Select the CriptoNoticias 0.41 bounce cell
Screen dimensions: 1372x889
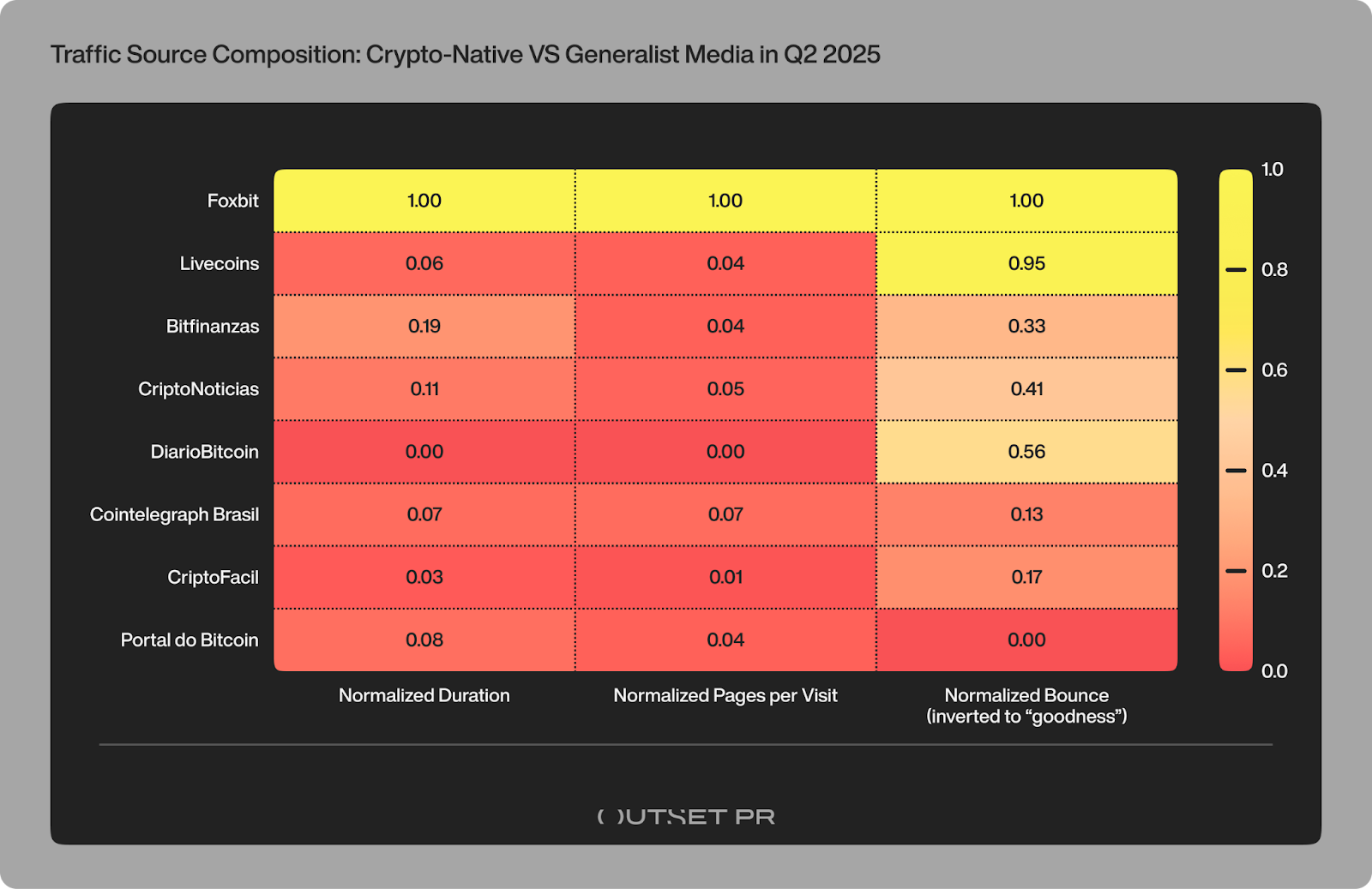(1026, 389)
